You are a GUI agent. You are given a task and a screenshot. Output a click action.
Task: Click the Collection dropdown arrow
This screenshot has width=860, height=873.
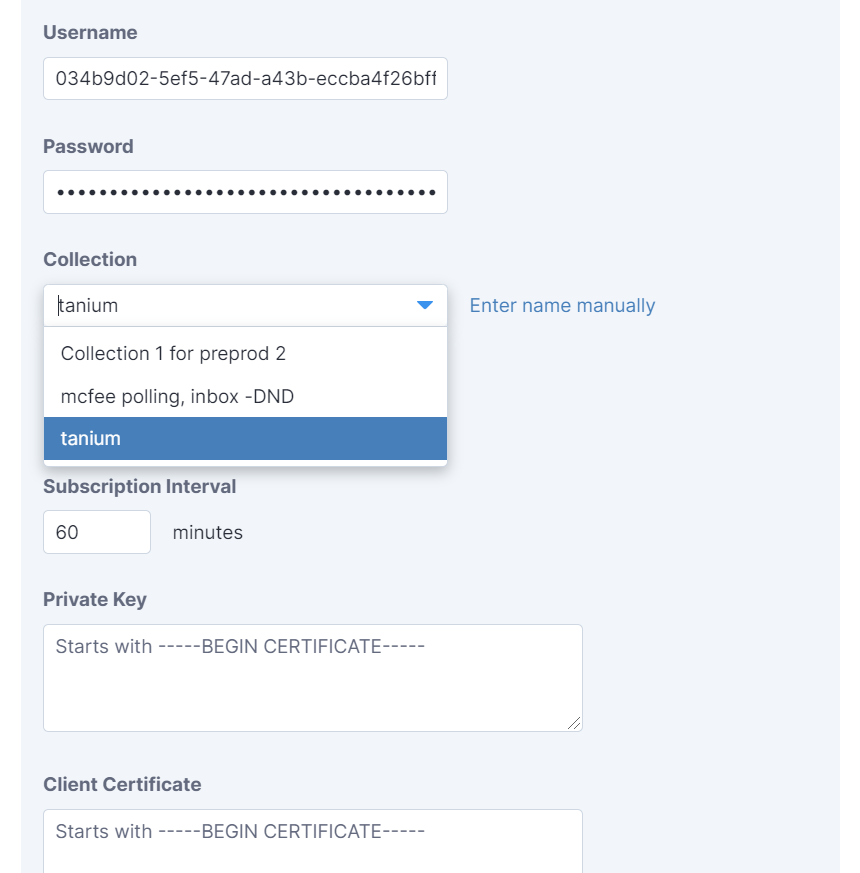(x=425, y=305)
